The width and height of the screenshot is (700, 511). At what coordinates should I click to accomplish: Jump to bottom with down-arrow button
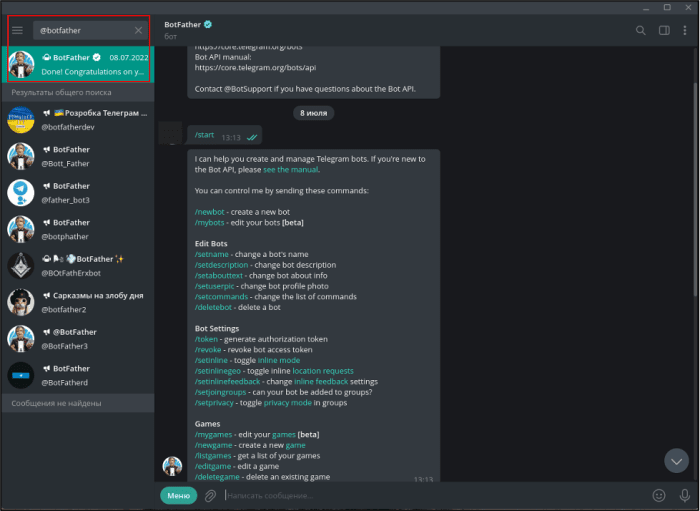676,461
